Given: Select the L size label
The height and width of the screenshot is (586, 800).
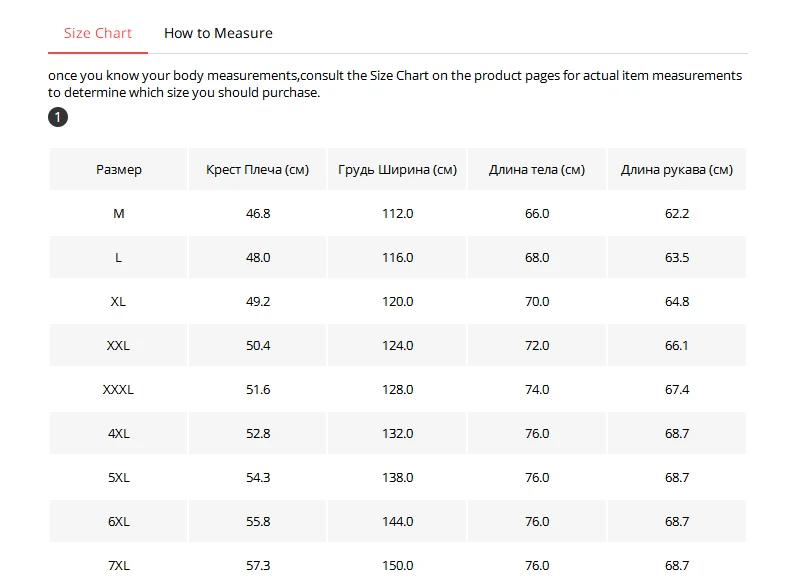Looking at the screenshot, I should pos(118,258).
